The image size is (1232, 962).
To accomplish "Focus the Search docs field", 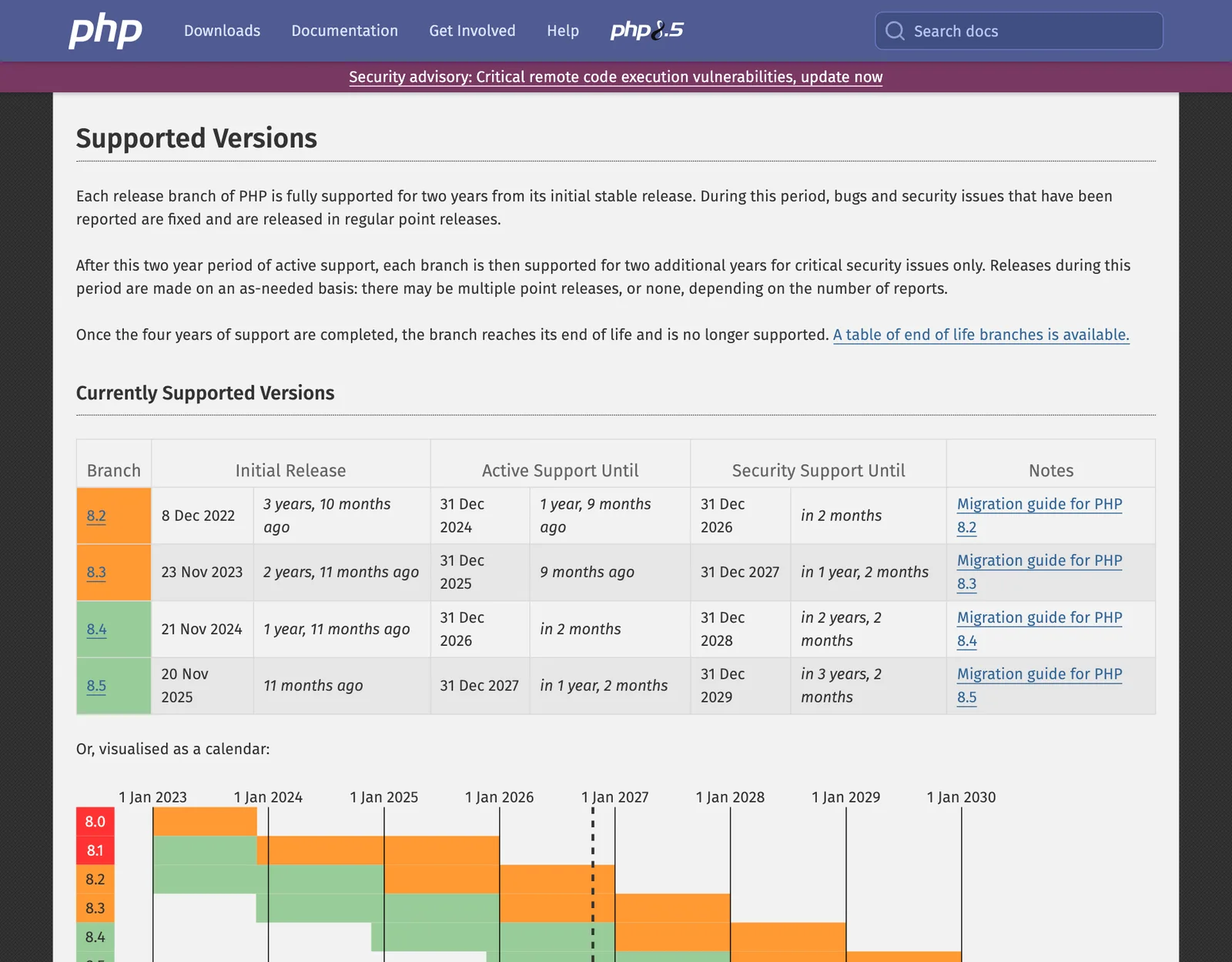I will click(x=1019, y=31).
